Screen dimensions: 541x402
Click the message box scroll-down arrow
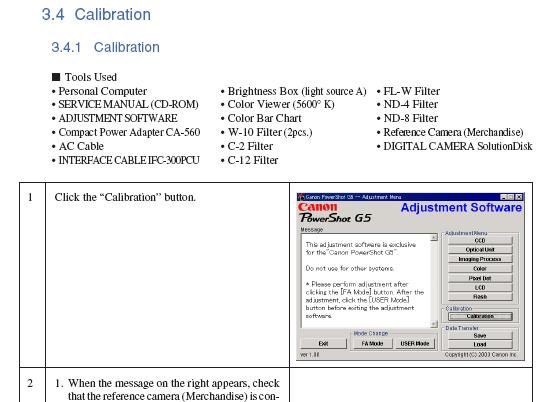click(434, 324)
